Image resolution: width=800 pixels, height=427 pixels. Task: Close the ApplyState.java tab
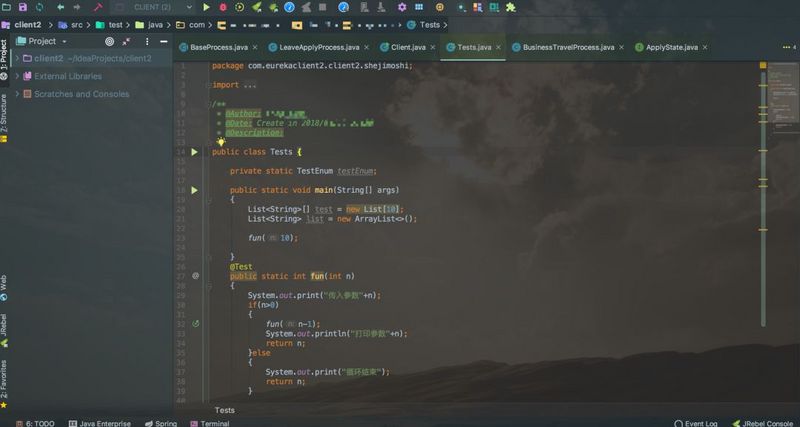tap(705, 47)
